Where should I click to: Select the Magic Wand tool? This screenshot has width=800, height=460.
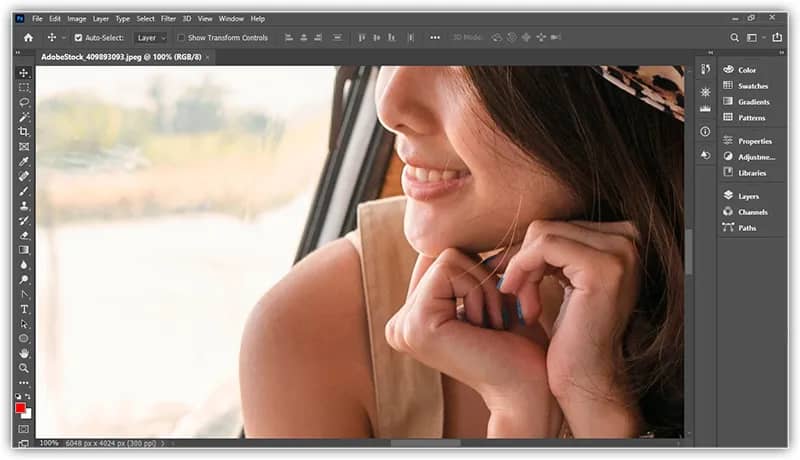pos(23,117)
